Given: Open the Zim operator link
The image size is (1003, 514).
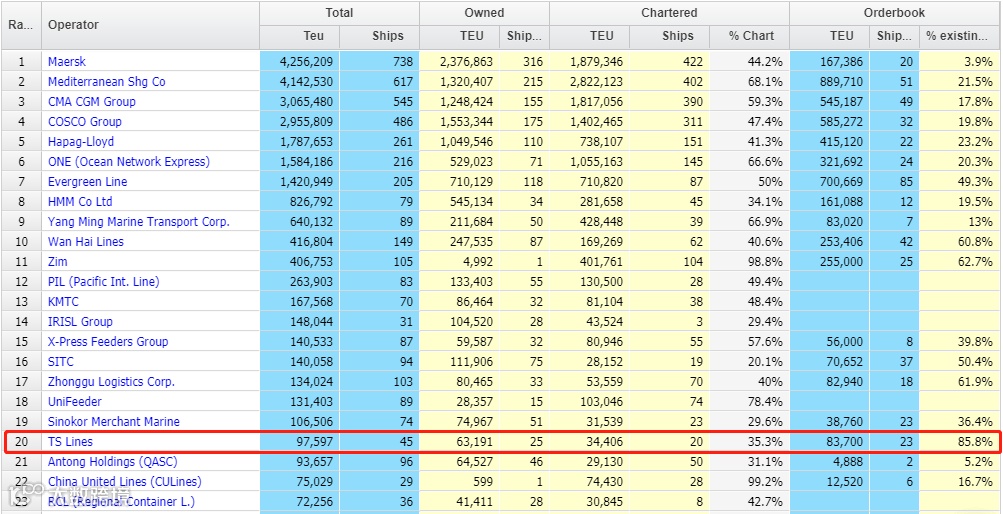Looking at the screenshot, I should pyautogui.click(x=58, y=261).
